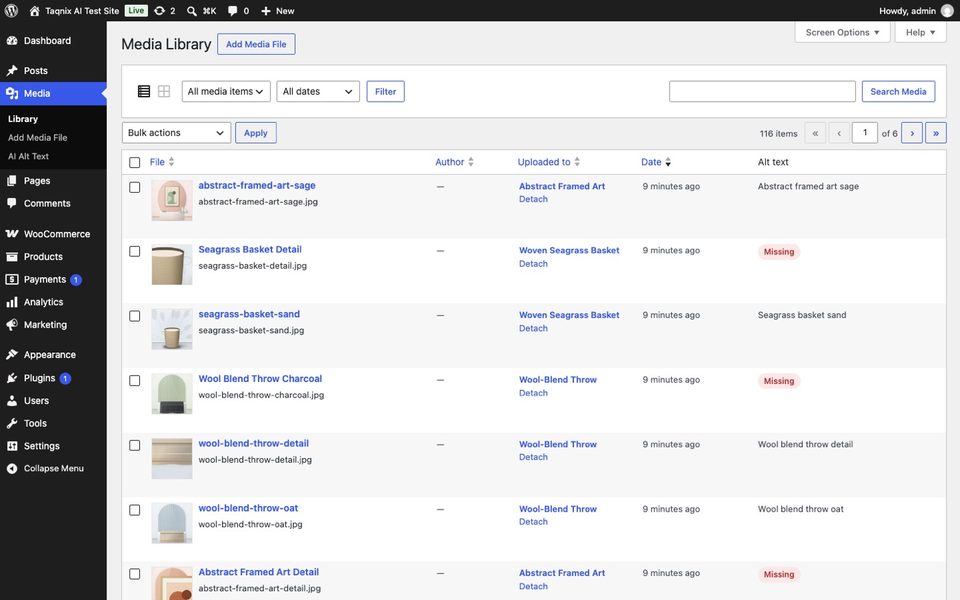This screenshot has width=960, height=600.
Task: Open the comments bubble icon in admin bar
Action: [232, 11]
